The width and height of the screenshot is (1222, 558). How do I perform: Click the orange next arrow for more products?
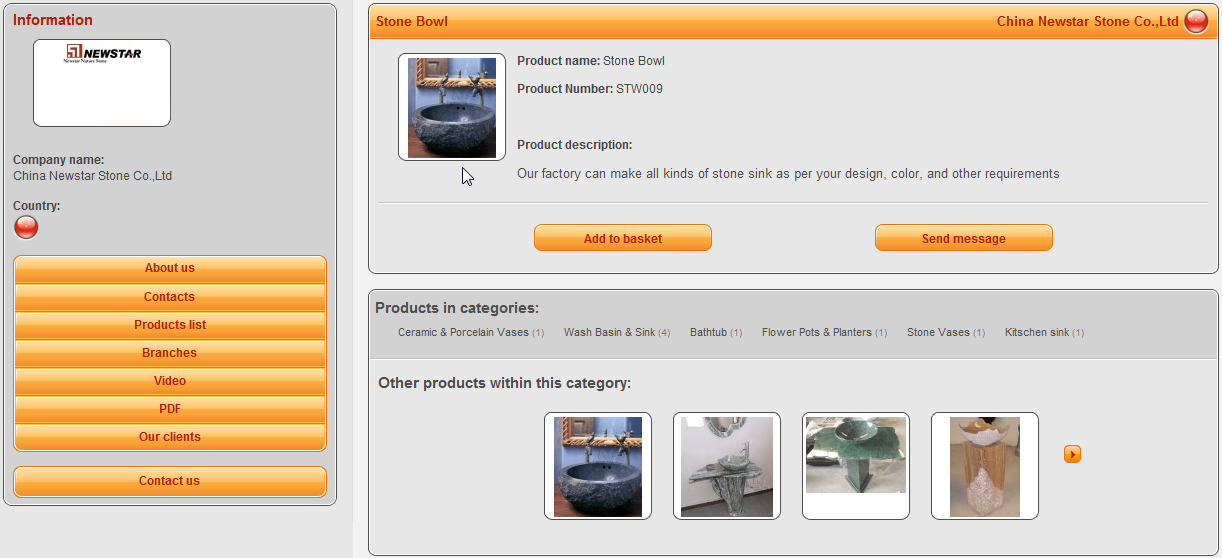1072,454
